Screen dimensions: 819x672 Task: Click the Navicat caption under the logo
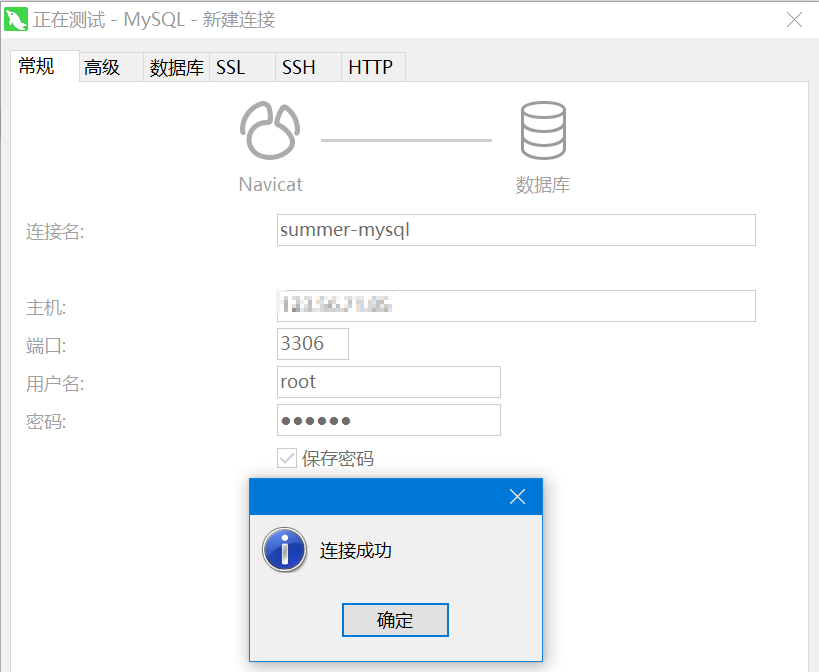click(x=271, y=184)
